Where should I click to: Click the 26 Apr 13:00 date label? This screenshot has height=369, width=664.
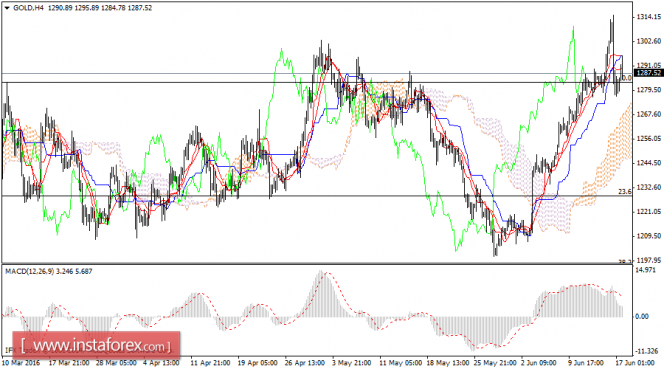click(305, 363)
